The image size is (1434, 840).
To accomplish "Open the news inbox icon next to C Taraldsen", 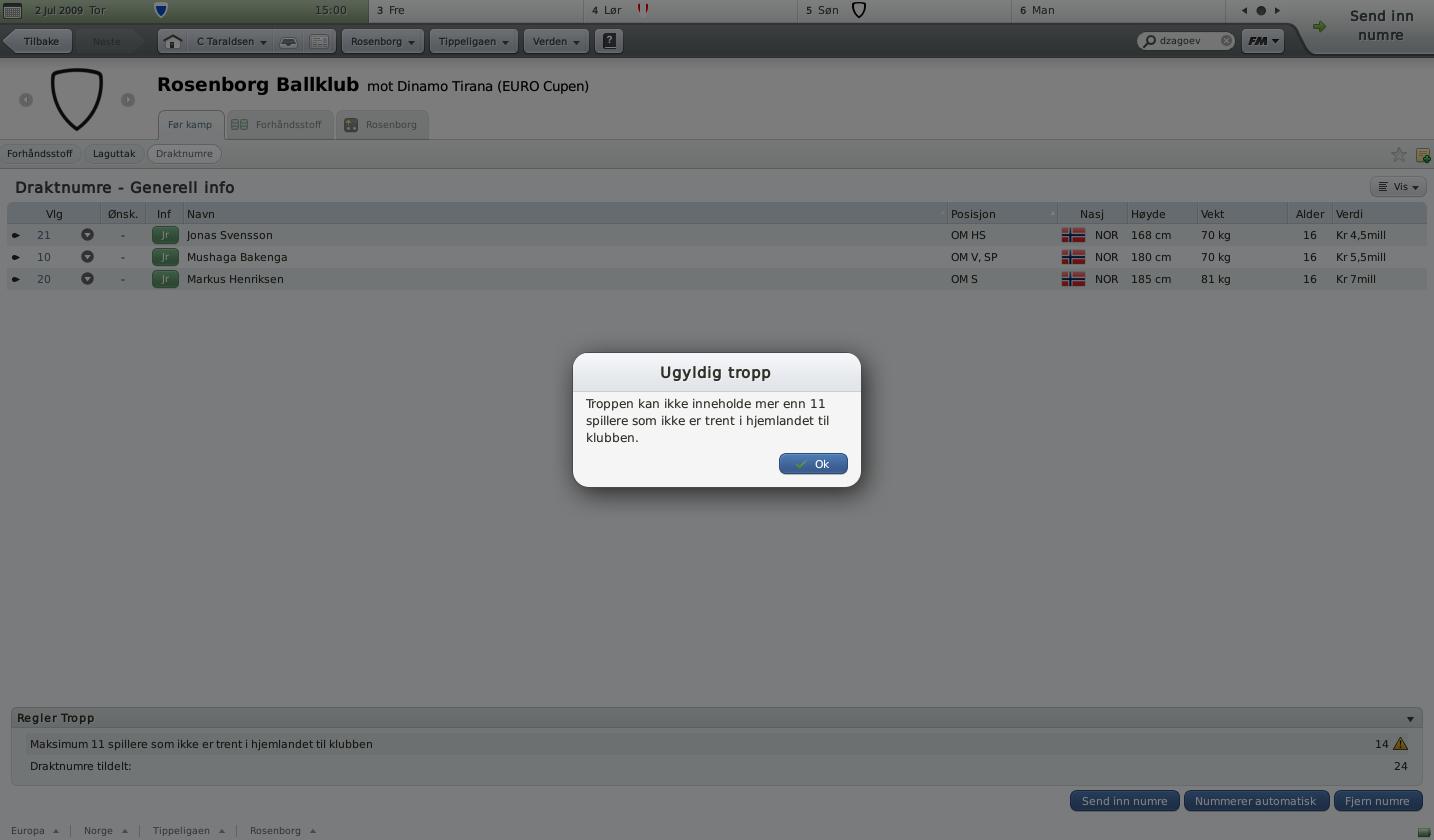I will 288,41.
